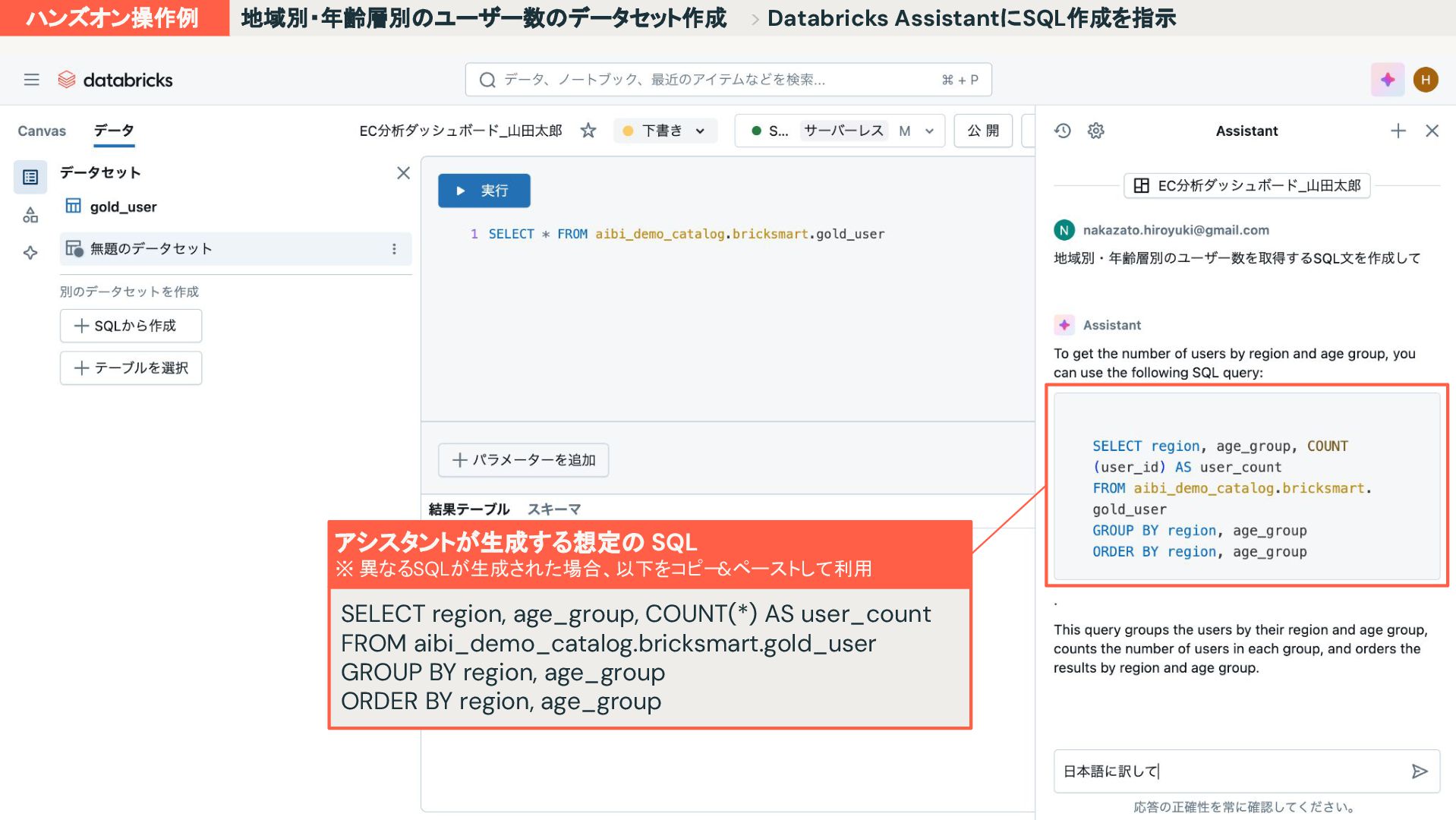Click the nakazato.hiroyuki@gmail.com sender name
The height and width of the screenshot is (820, 1456).
coord(1176,230)
